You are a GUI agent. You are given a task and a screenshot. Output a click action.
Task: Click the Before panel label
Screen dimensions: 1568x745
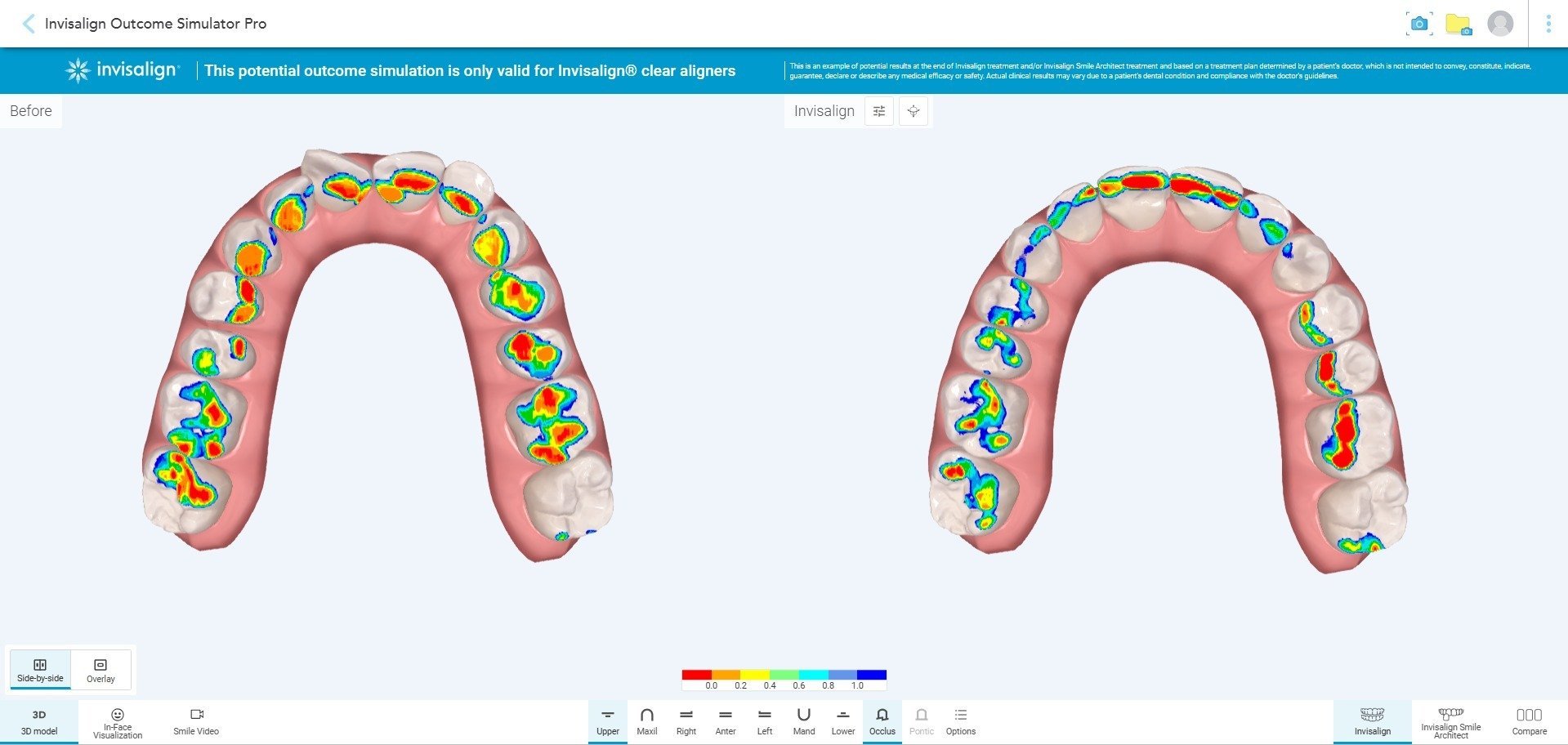click(31, 111)
